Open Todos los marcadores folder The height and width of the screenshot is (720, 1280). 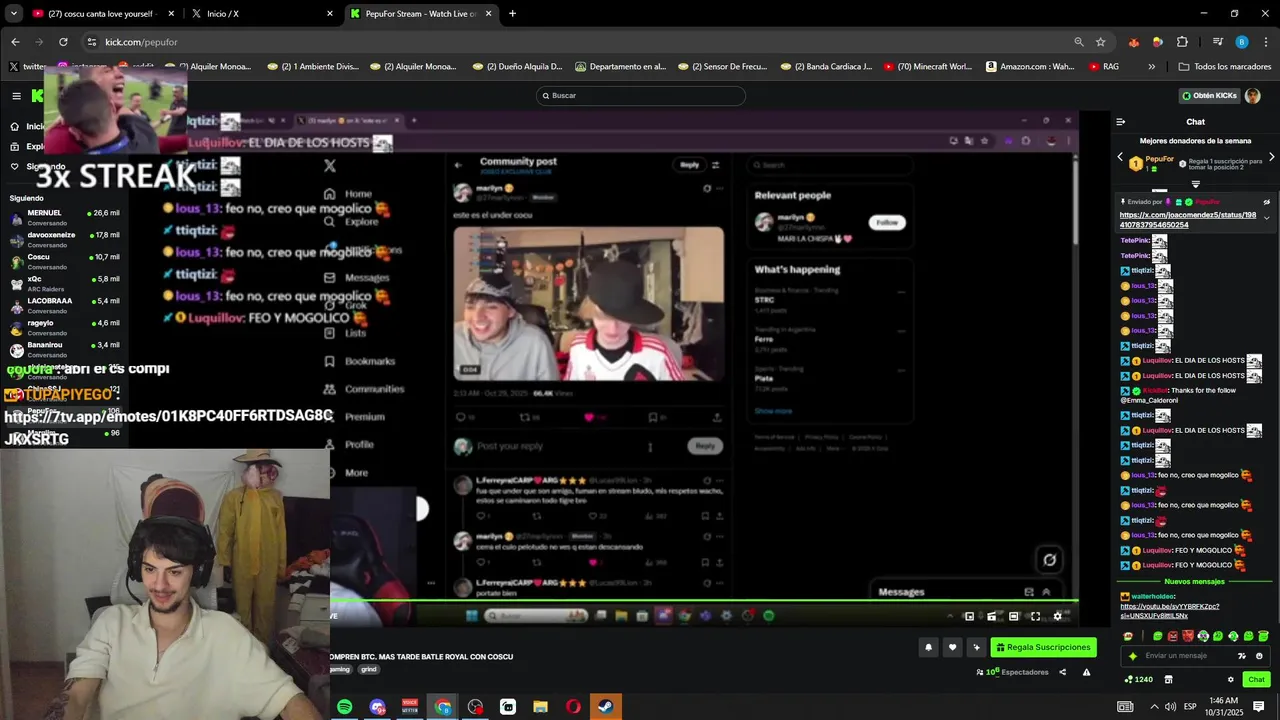1225,67
